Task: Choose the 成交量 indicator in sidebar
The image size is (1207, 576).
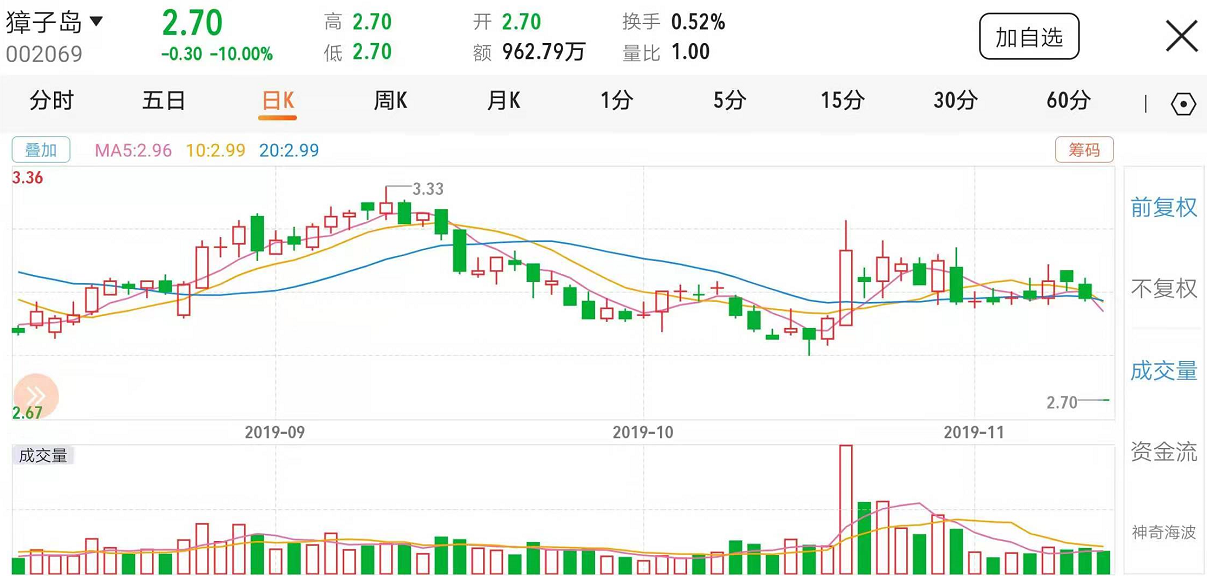Action: (x=1164, y=371)
